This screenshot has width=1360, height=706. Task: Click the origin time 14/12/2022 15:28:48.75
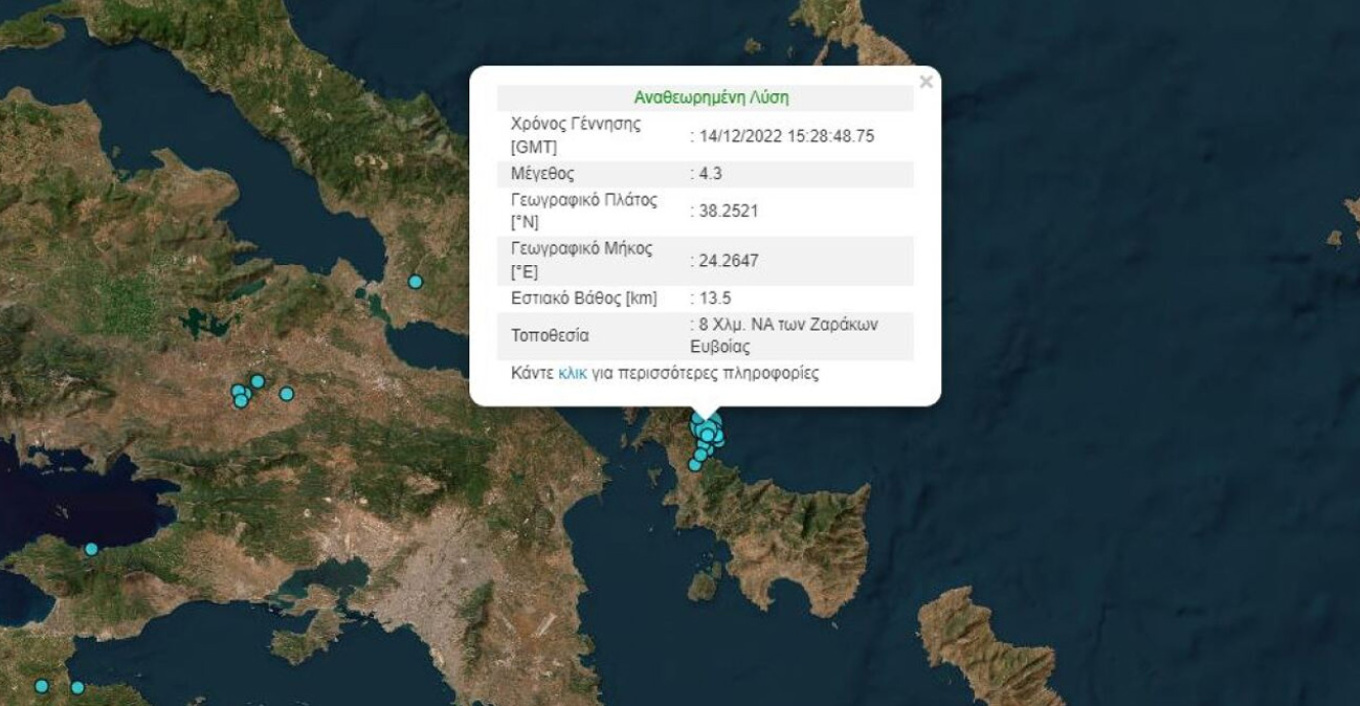(785, 136)
